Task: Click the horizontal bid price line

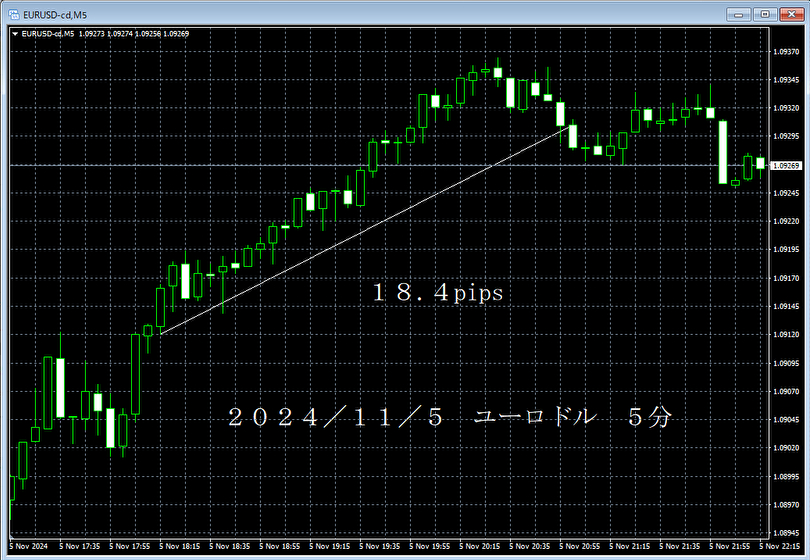Action: click(x=300, y=164)
